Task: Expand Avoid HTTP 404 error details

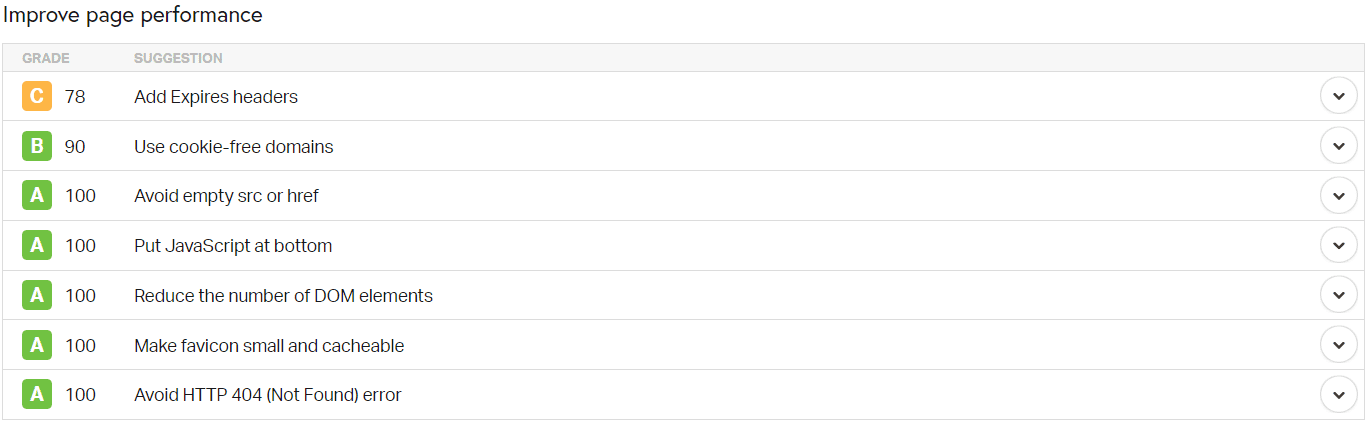Action: 1338,395
